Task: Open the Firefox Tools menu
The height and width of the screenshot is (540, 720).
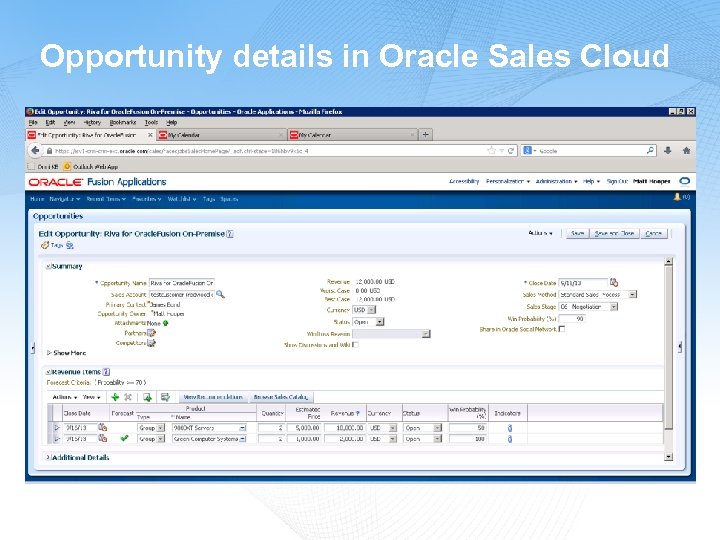Action: tap(151, 123)
